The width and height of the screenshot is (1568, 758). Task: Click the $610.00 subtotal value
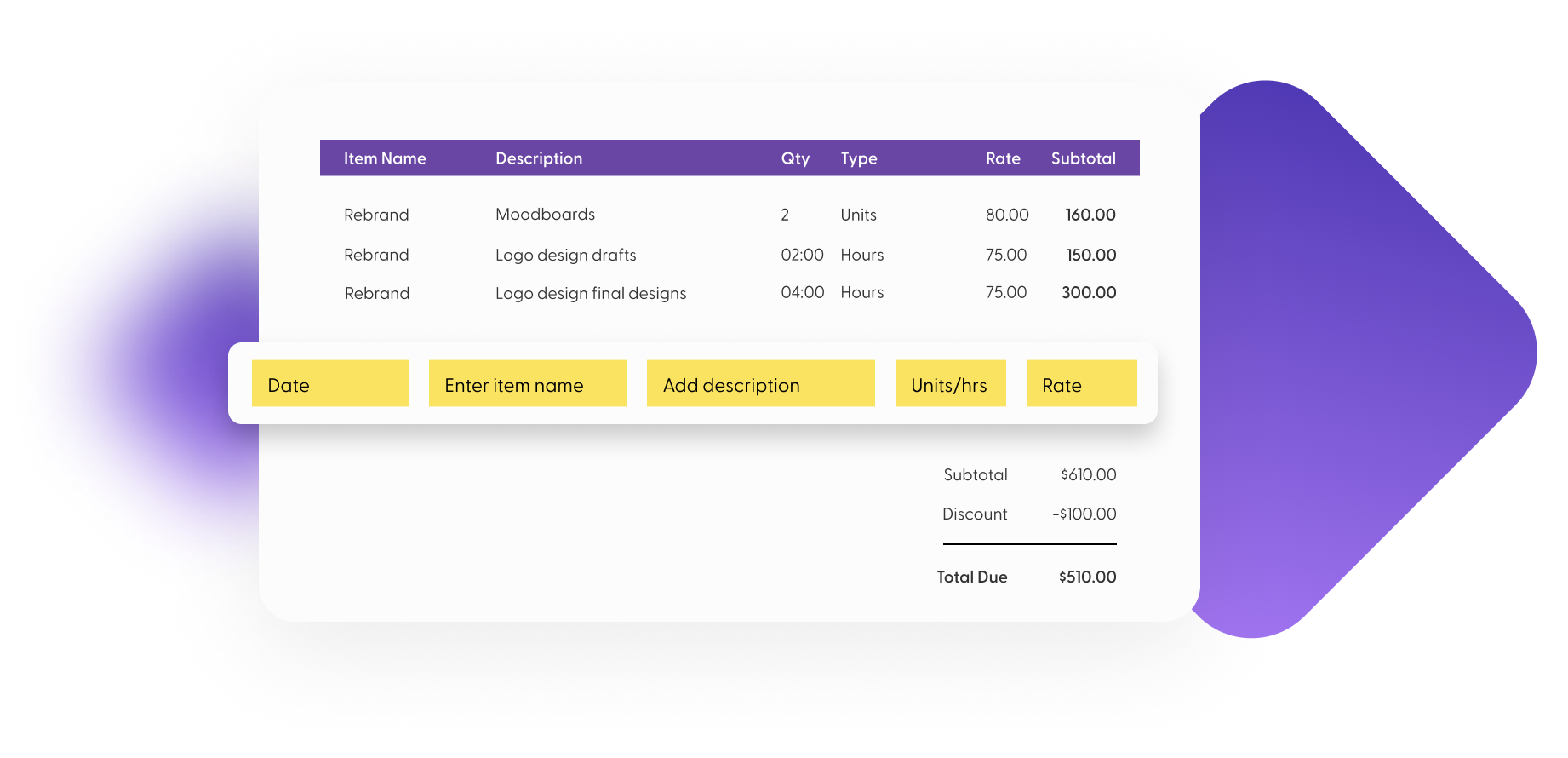1089,474
